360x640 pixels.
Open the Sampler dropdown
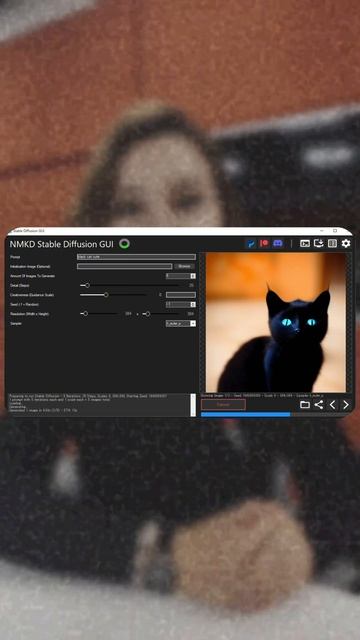pyautogui.click(x=180, y=324)
